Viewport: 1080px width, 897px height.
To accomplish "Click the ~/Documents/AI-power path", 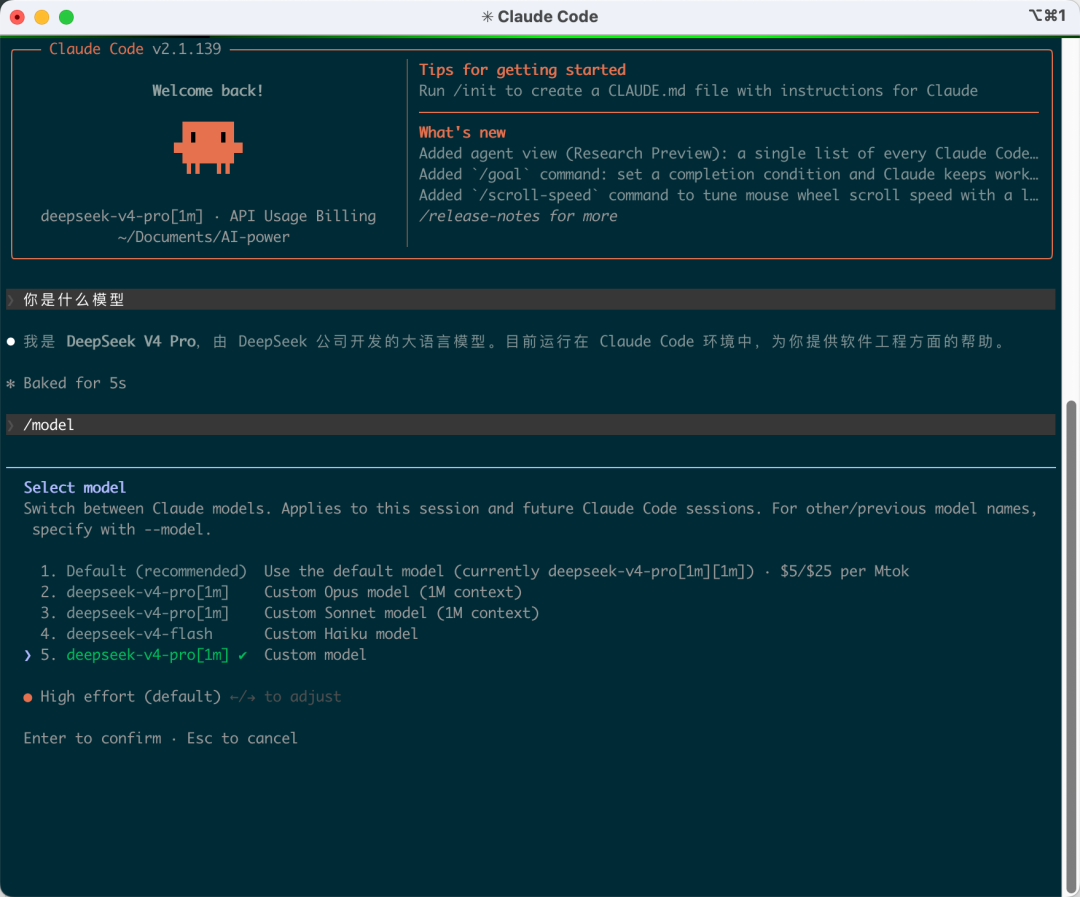I will pos(203,237).
